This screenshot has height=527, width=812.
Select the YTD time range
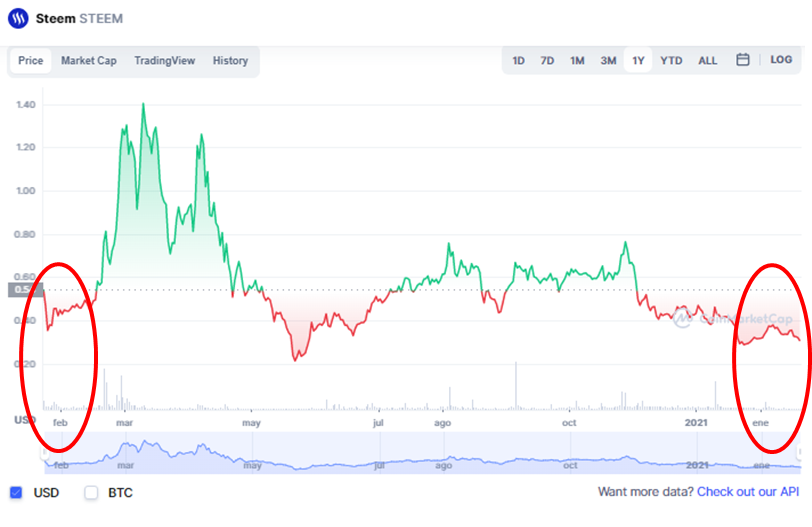(x=671, y=61)
